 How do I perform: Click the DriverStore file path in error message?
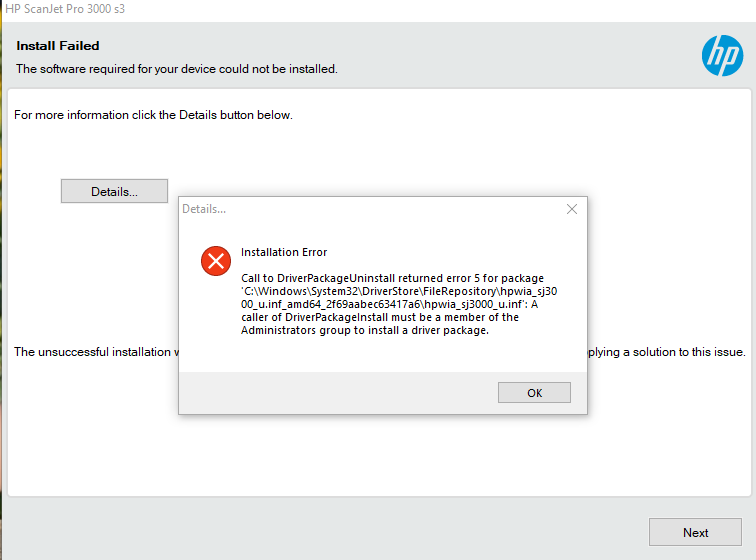point(399,298)
